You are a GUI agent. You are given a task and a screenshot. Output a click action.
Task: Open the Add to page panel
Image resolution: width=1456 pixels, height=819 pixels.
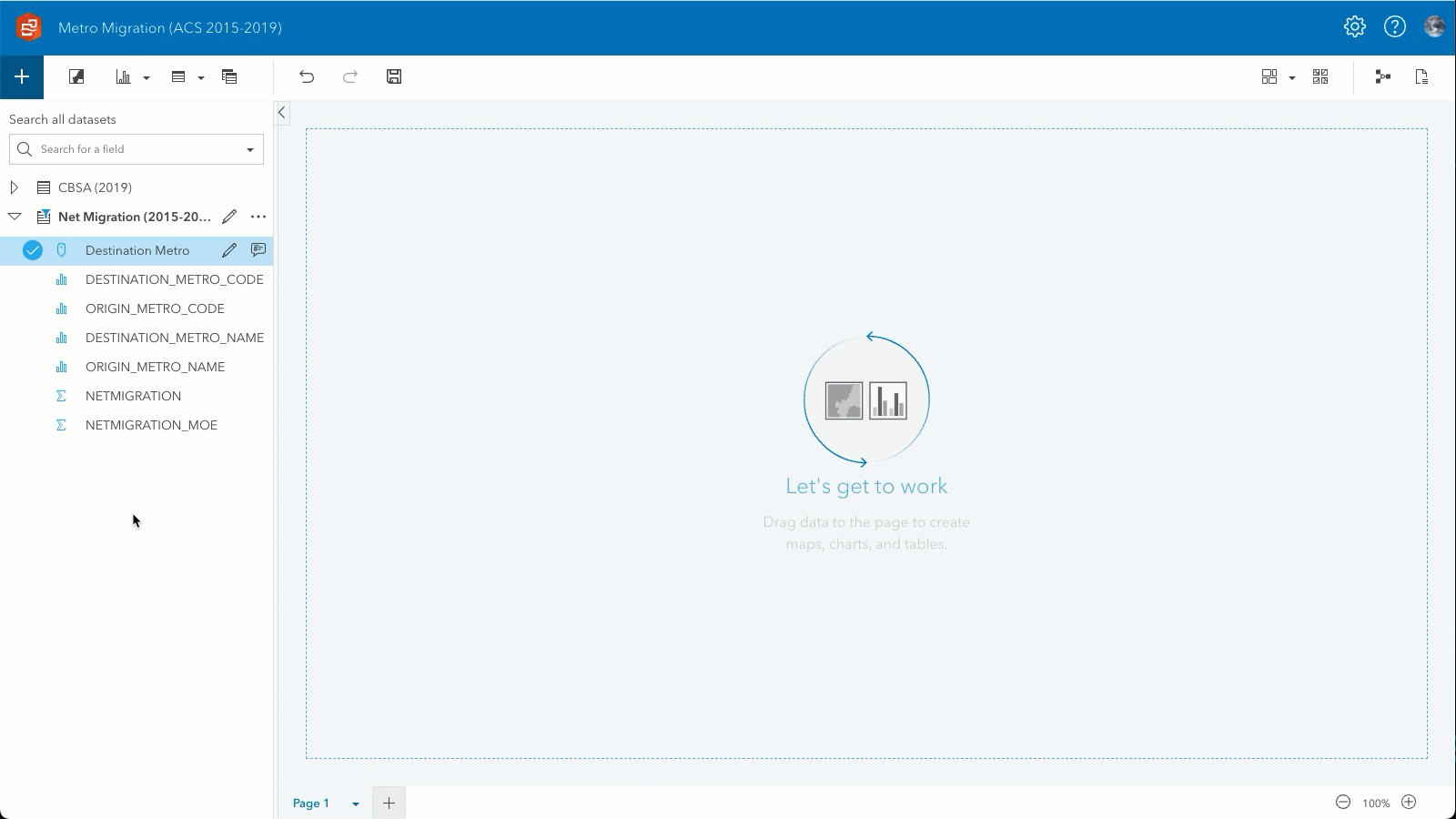pos(21,76)
